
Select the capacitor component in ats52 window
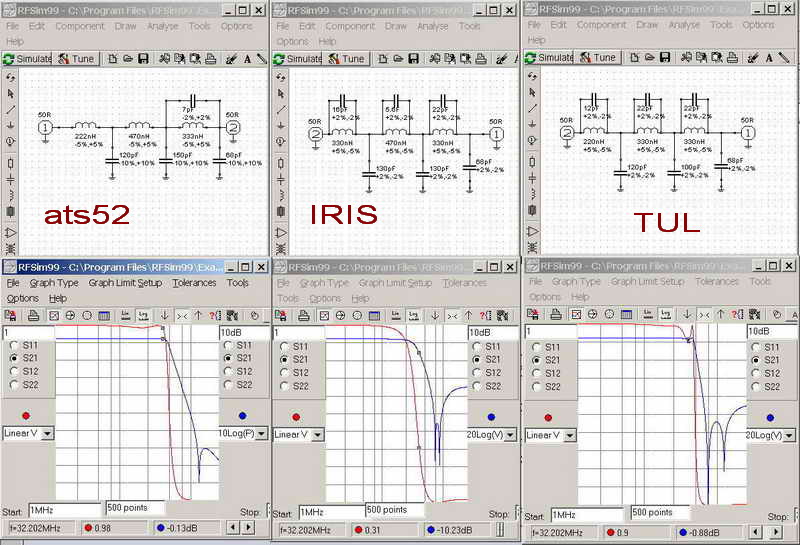click(x=11, y=180)
